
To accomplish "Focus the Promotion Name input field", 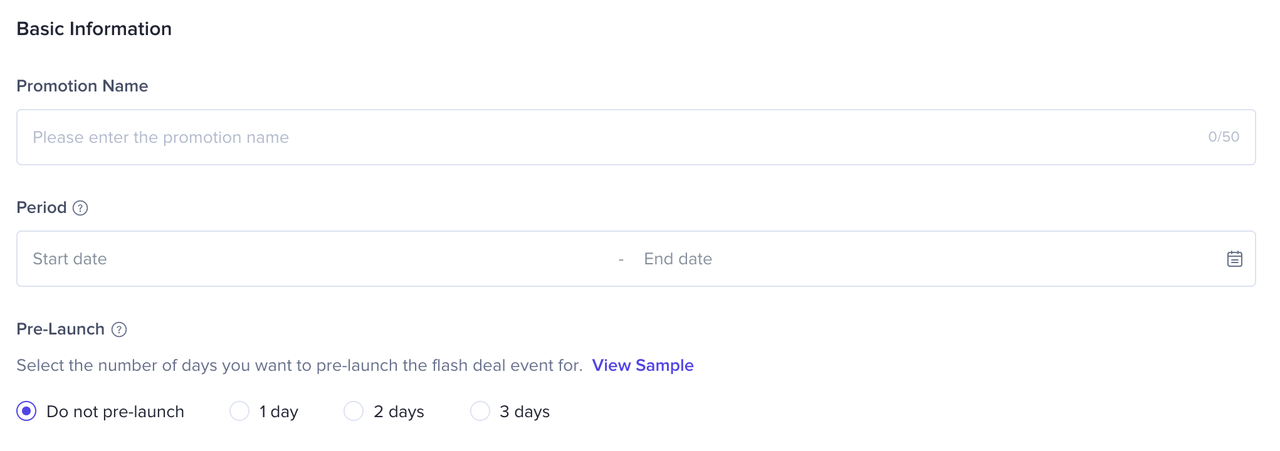I will 600,137.
